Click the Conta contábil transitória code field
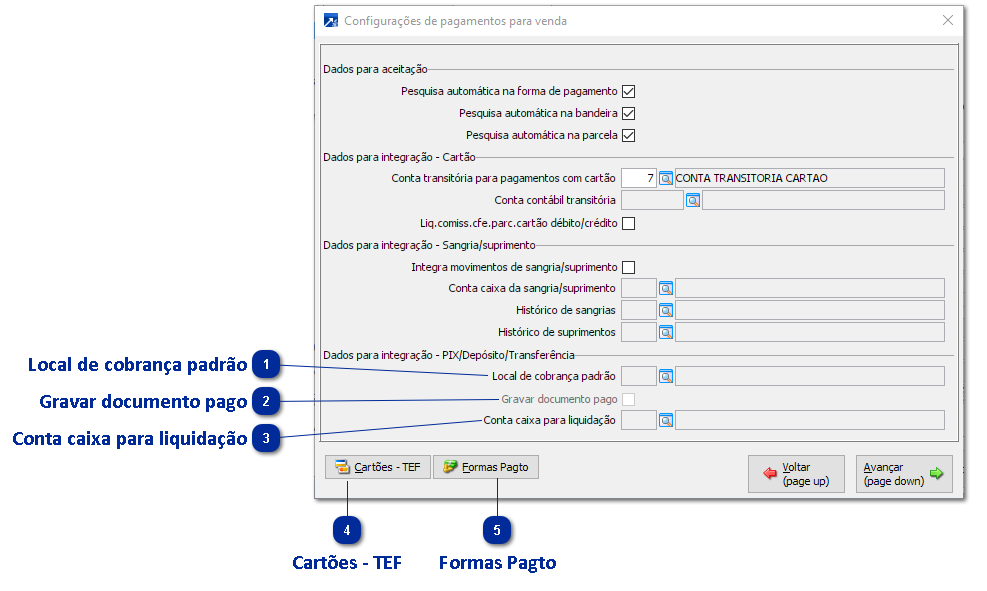This screenshot has height=591, width=987. (x=652, y=201)
